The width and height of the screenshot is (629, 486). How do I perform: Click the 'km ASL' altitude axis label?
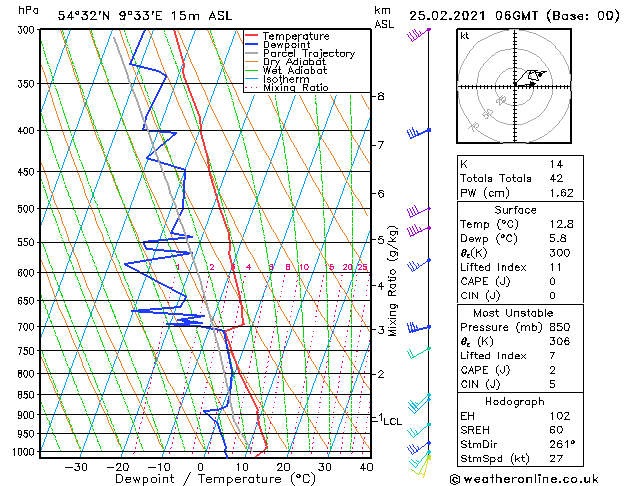[384, 17]
